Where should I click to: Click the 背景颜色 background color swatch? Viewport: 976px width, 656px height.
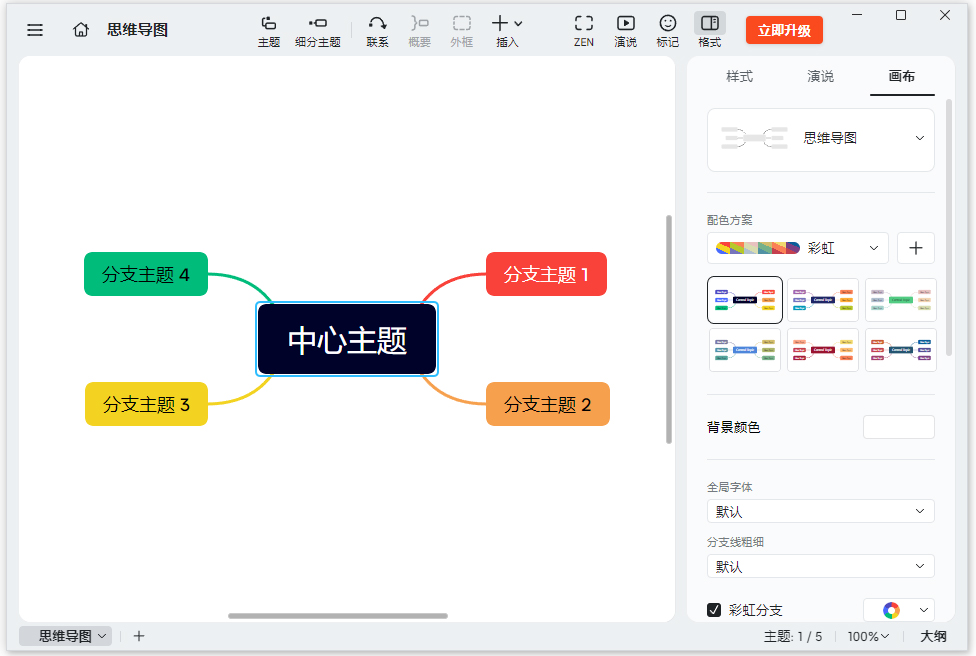tap(898, 426)
